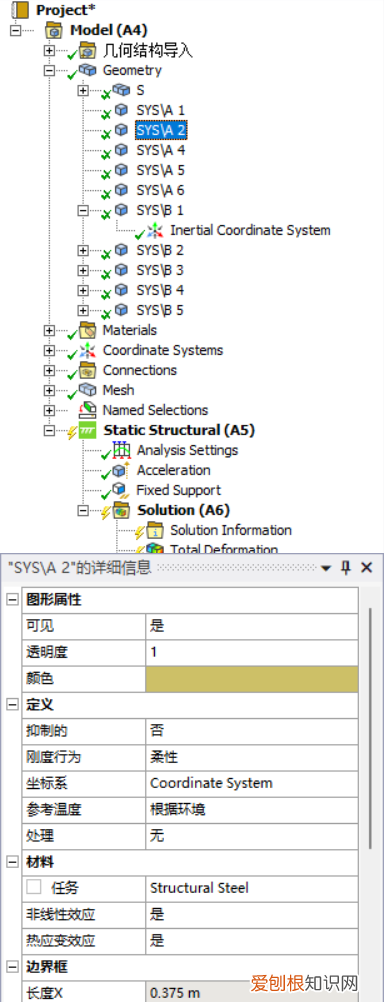Pin the details panel with pushpin icon
This screenshot has width=384, height=1002.
pyautogui.click(x=347, y=567)
